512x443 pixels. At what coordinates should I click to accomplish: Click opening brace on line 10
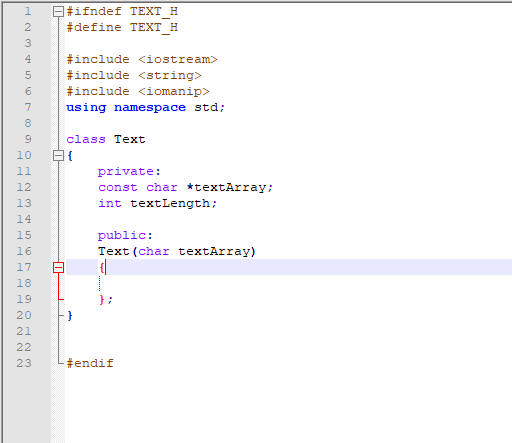(70, 156)
